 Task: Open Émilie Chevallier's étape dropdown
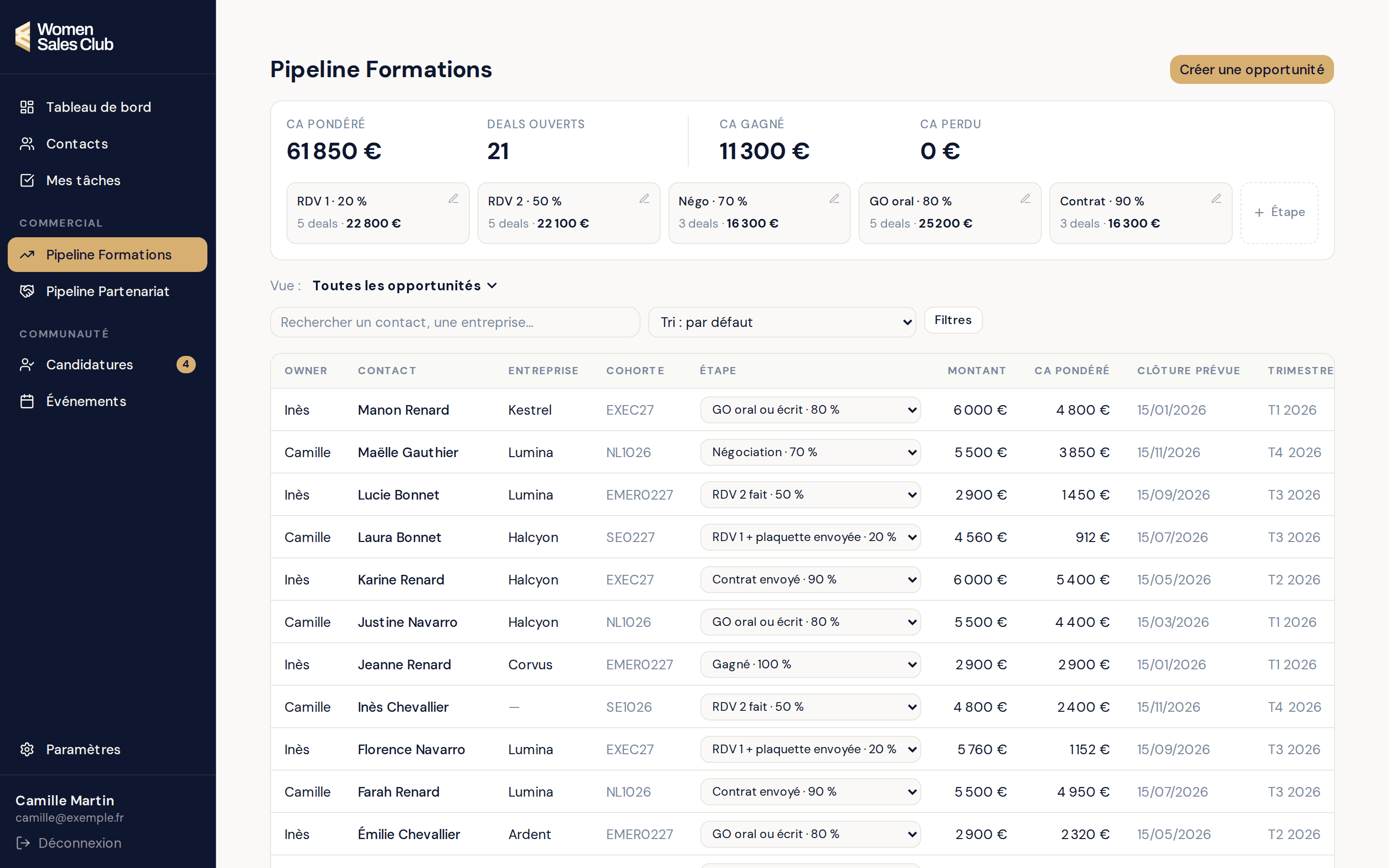click(x=810, y=835)
